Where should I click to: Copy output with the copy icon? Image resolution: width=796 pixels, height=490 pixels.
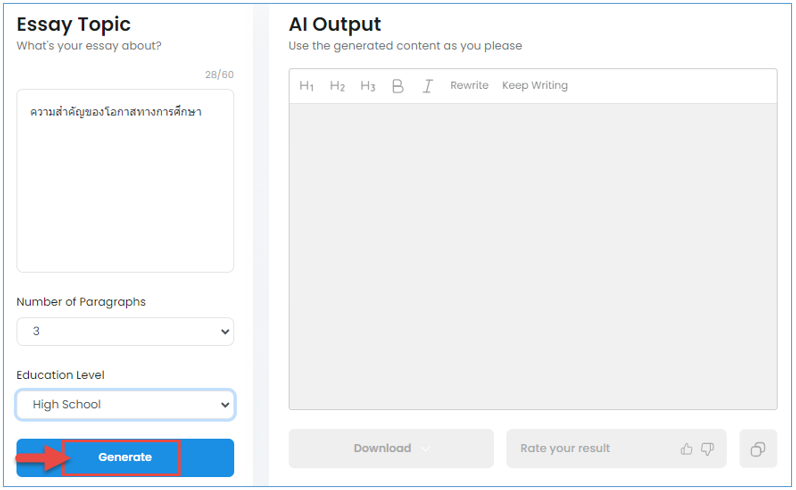[x=758, y=449]
